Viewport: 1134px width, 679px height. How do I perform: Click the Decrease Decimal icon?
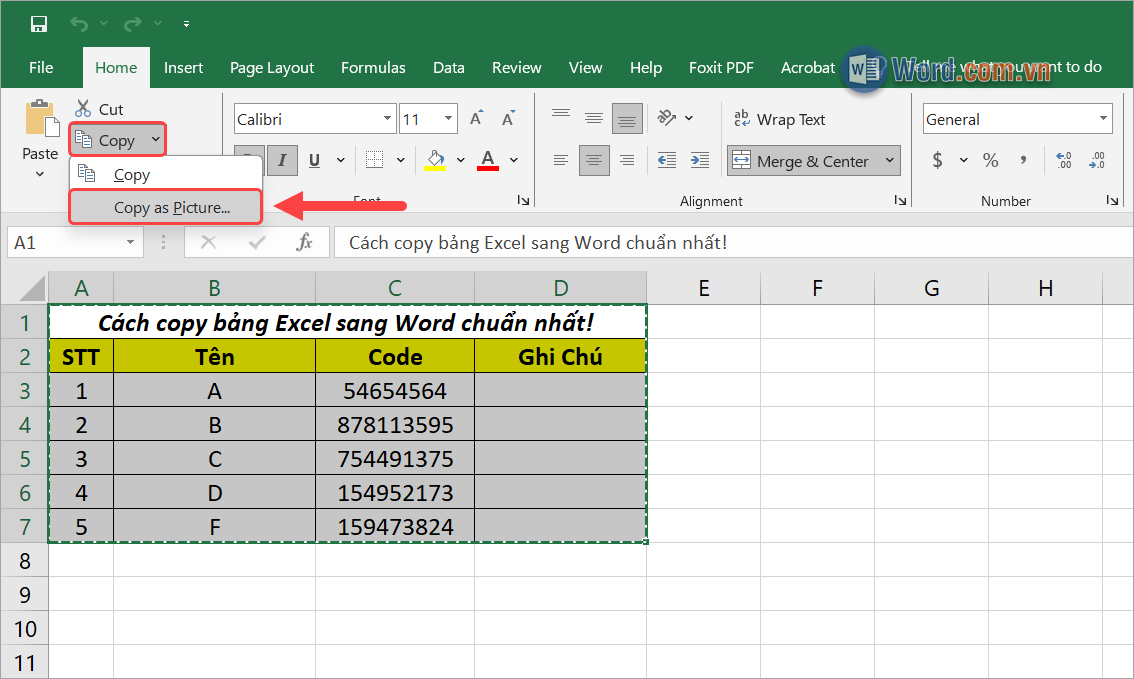[1097, 160]
